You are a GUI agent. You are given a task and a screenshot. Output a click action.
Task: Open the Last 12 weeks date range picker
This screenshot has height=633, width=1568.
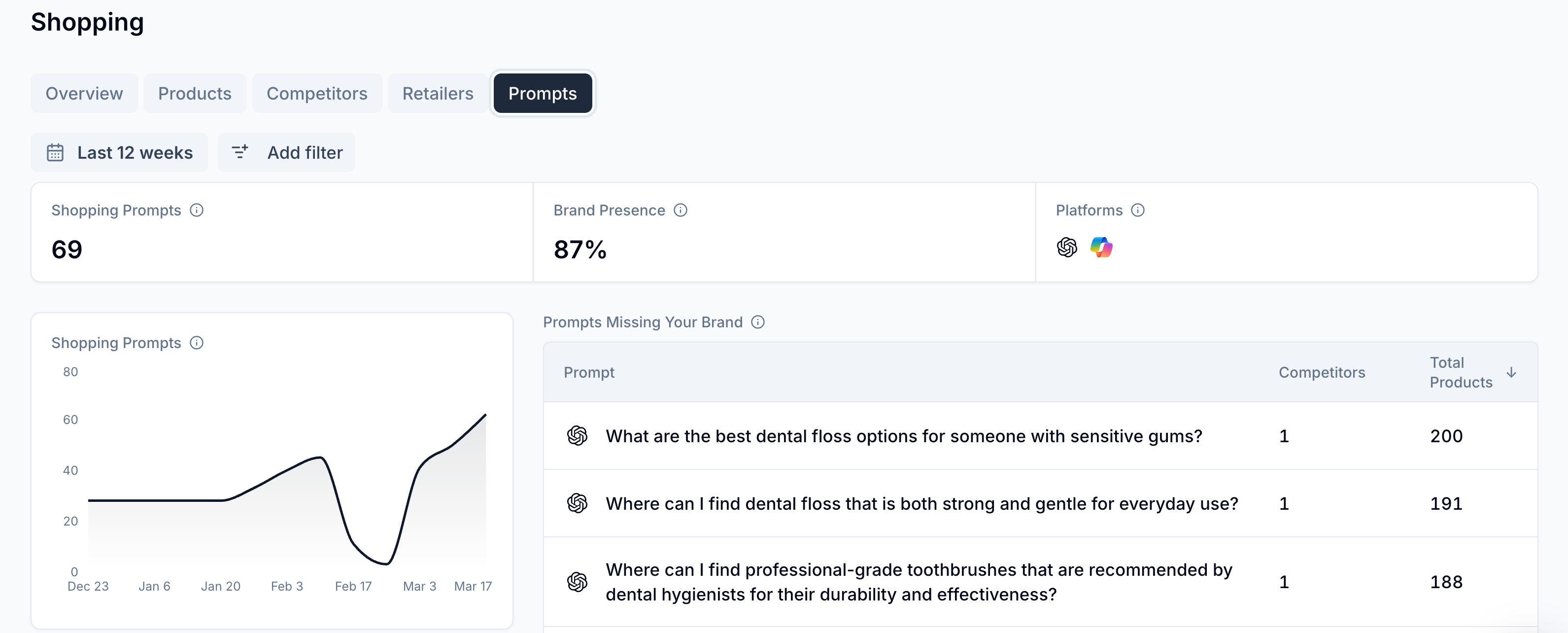(120, 152)
